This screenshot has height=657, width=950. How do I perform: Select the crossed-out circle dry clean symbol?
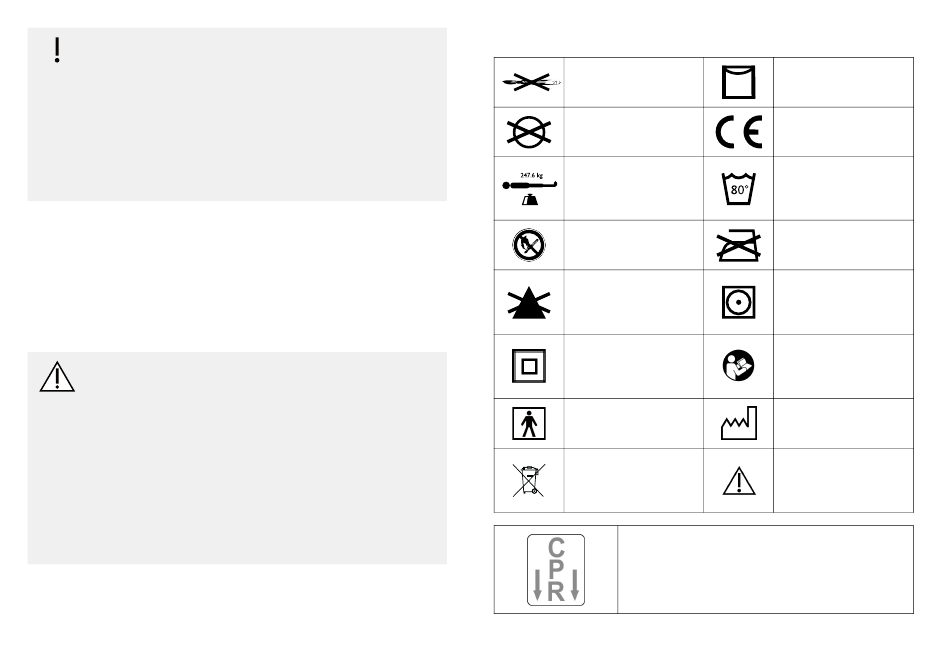pyautogui.click(x=528, y=132)
